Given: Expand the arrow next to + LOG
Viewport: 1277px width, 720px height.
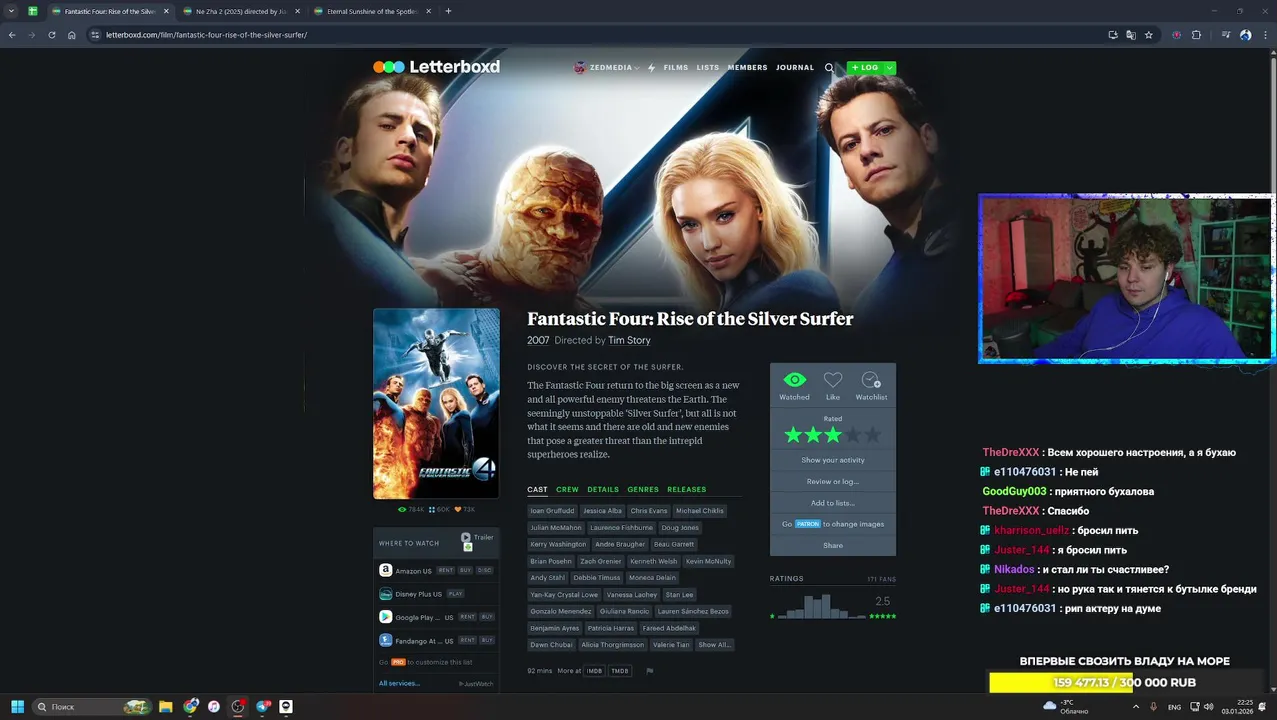Looking at the screenshot, I should click(x=889, y=68).
